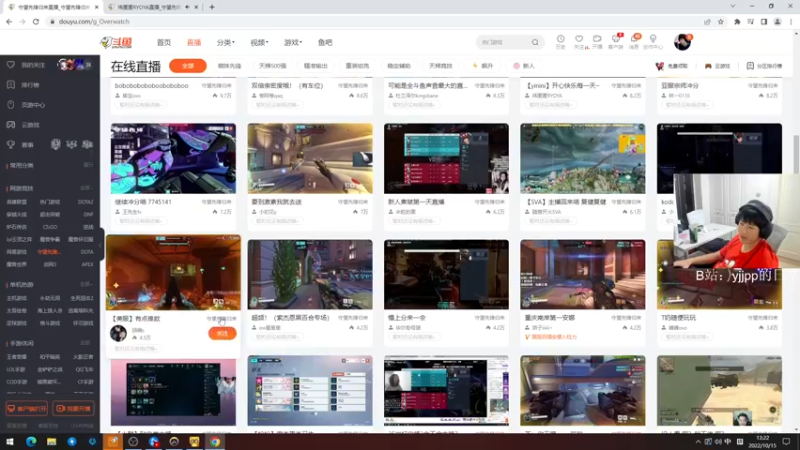The width and height of the screenshot is (800, 450).
Task: Open the creator center lightbulb icon
Action: [x=653, y=42]
